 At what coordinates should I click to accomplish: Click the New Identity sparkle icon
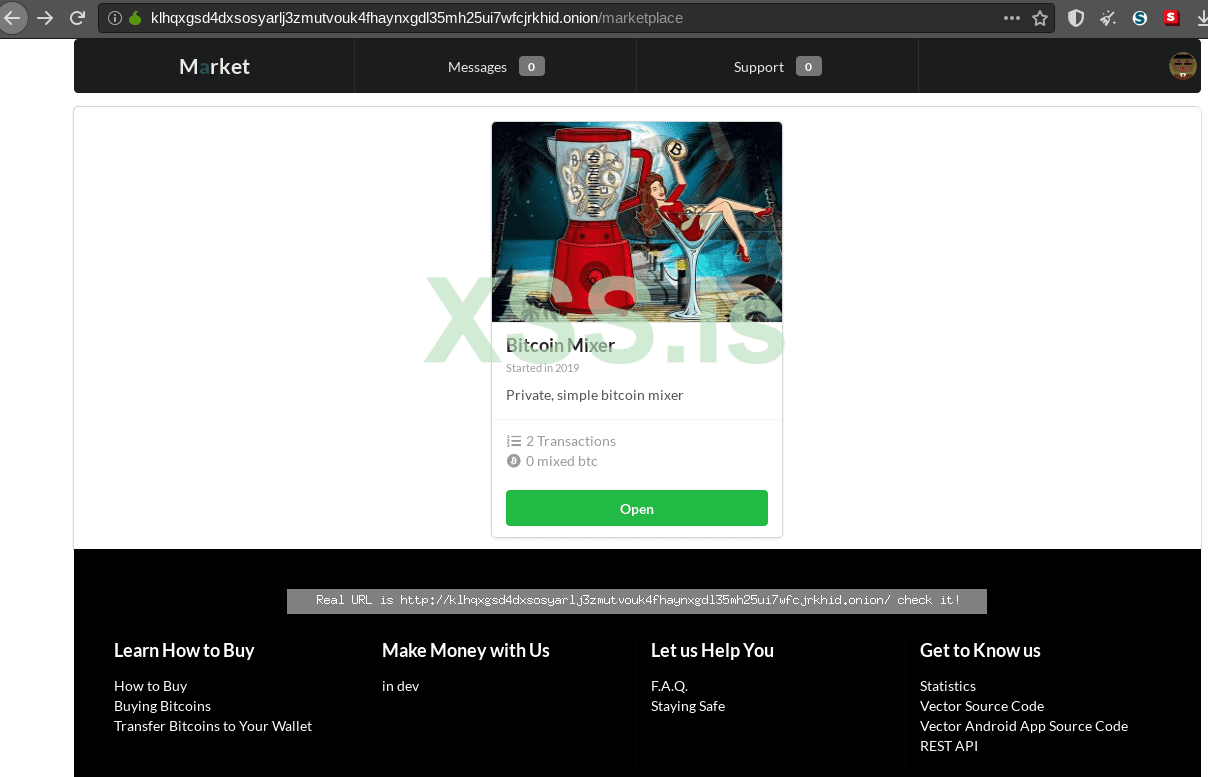click(x=1108, y=18)
